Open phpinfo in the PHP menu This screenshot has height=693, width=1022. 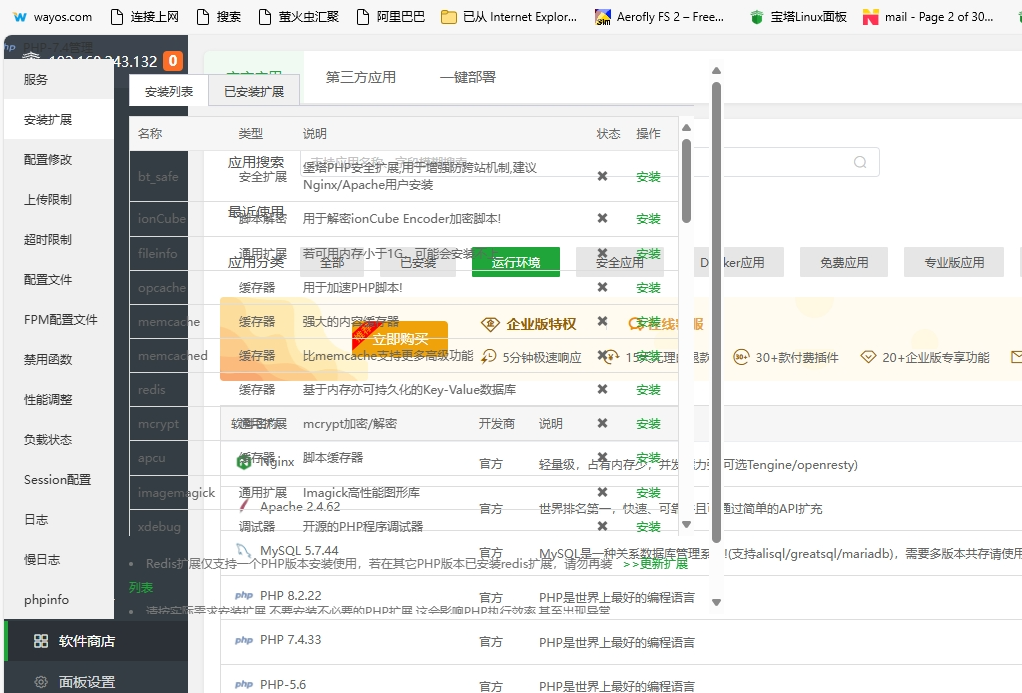(x=59, y=600)
